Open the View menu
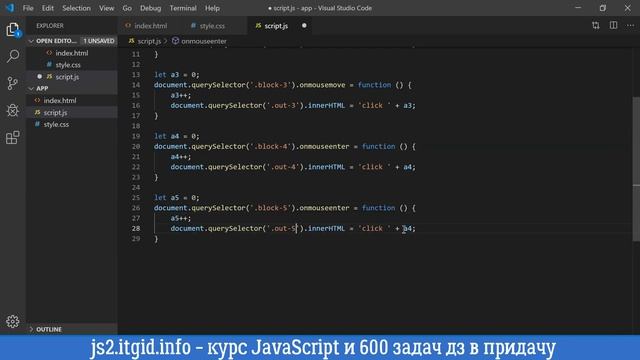Viewport: 640px width, 360px height. tap(107, 8)
